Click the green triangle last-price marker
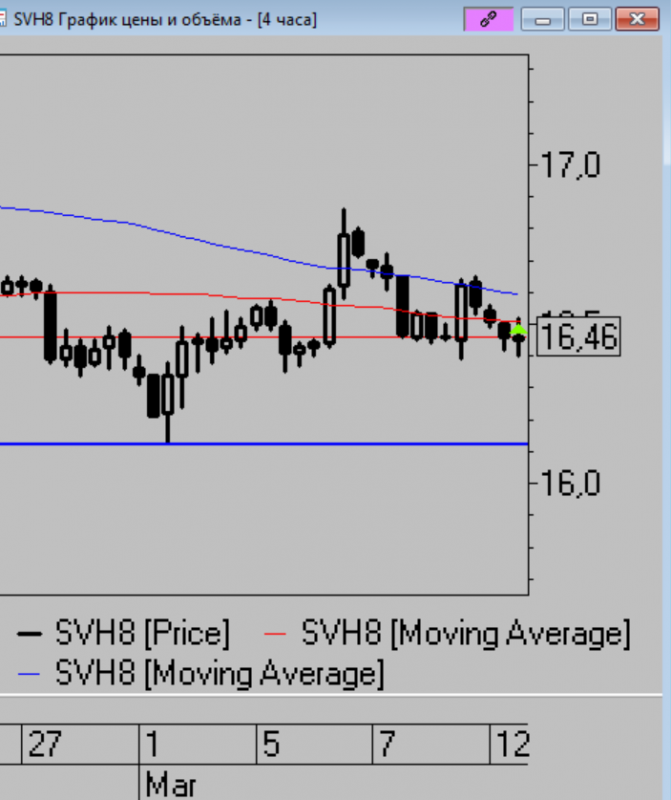The image size is (671, 800). pyautogui.click(x=518, y=329)
